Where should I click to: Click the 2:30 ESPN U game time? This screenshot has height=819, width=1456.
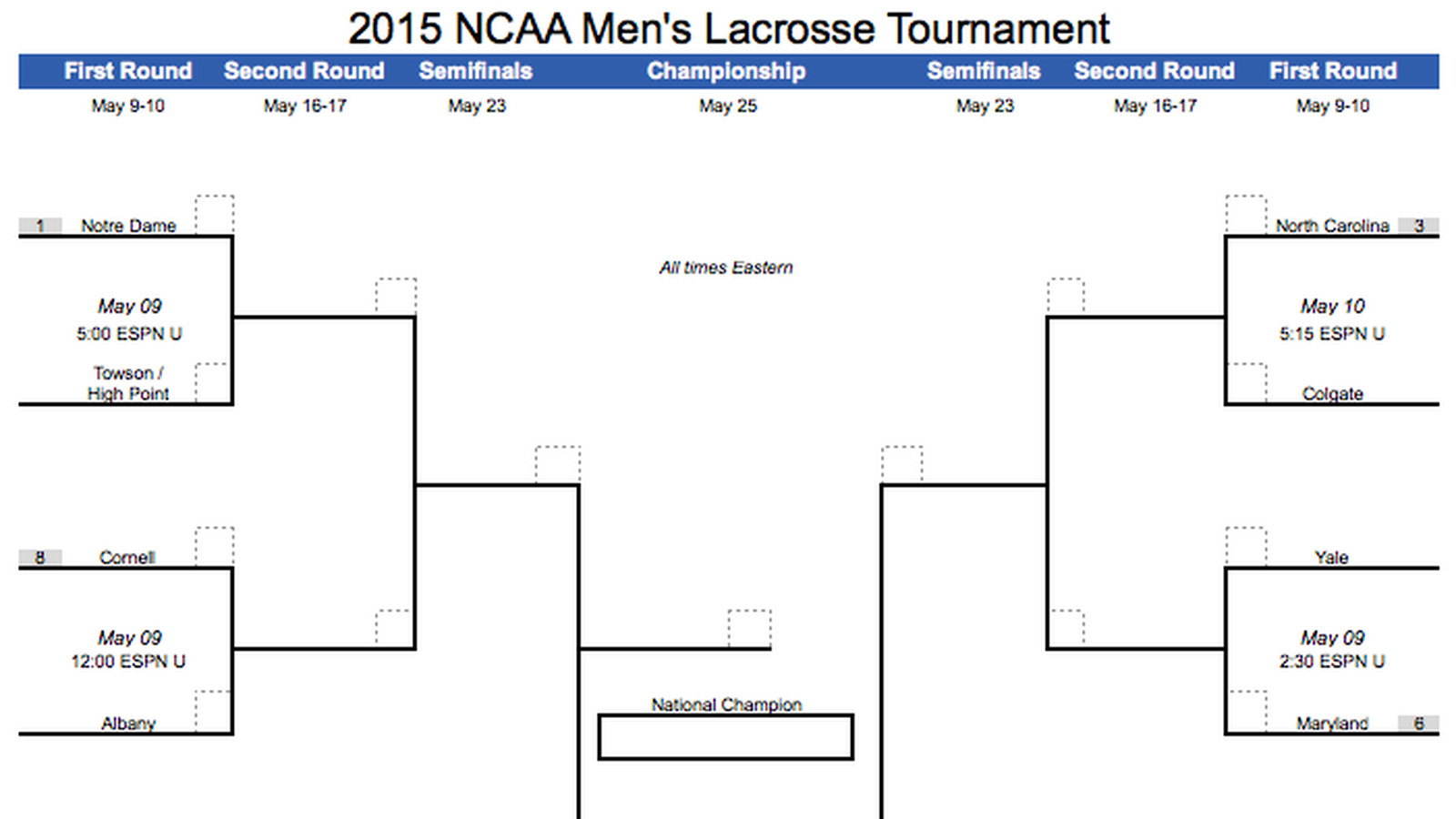pos(1332,662)
